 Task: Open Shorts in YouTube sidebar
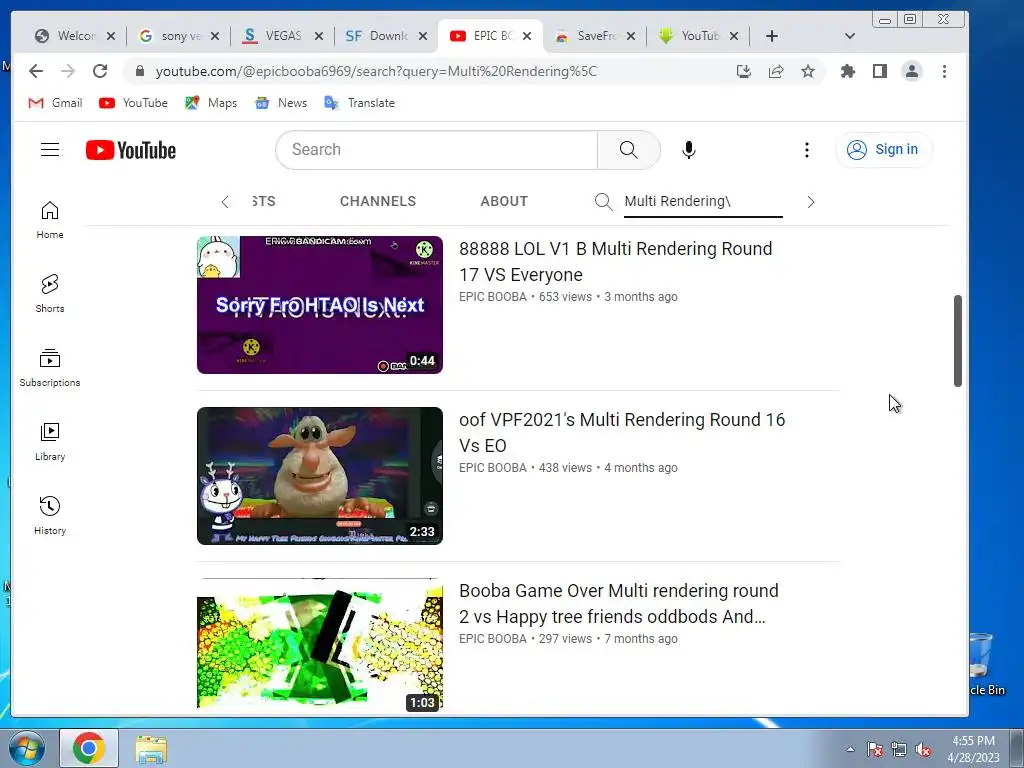[x=50, y=293]
